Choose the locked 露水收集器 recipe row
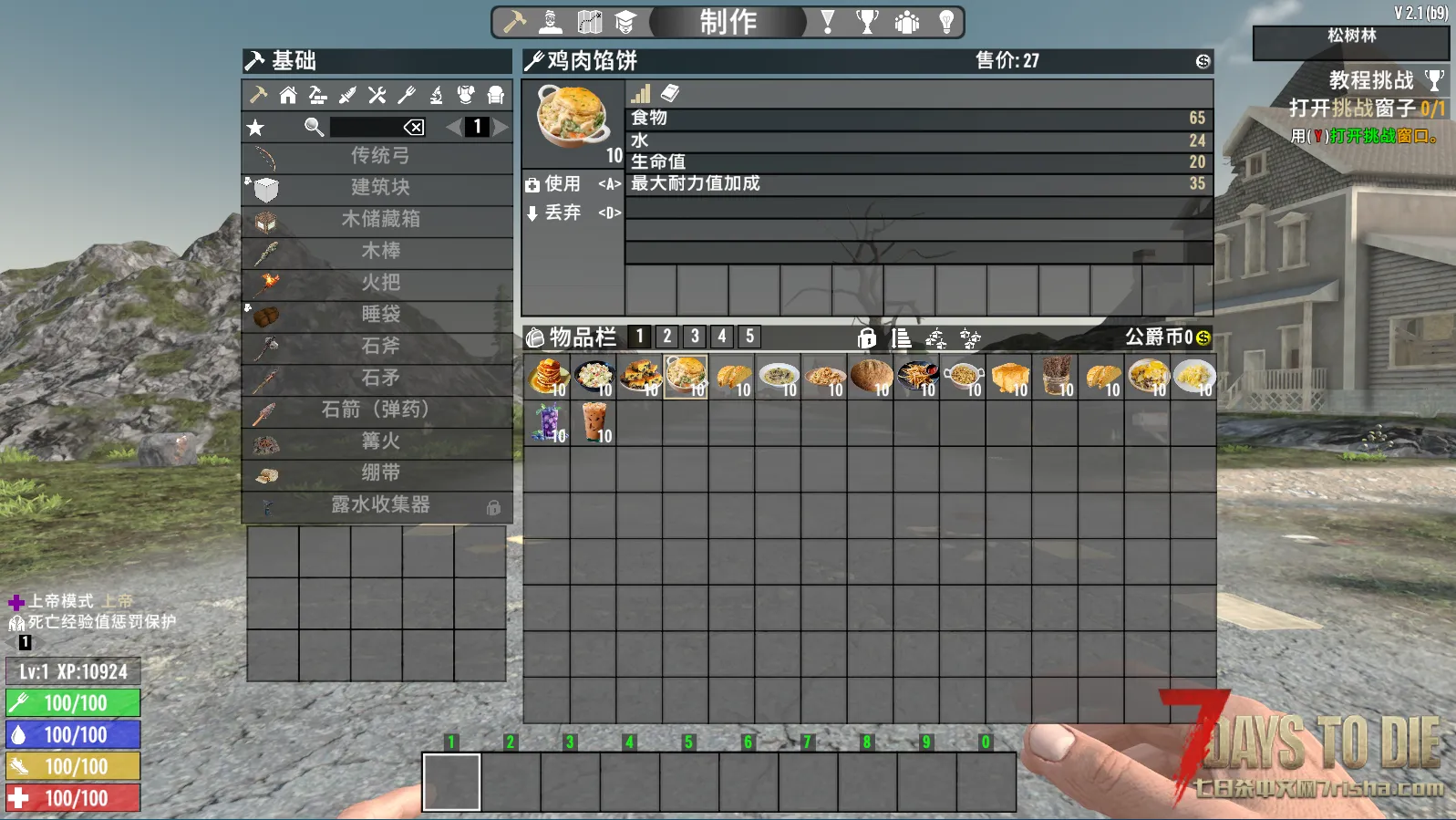 377,505
